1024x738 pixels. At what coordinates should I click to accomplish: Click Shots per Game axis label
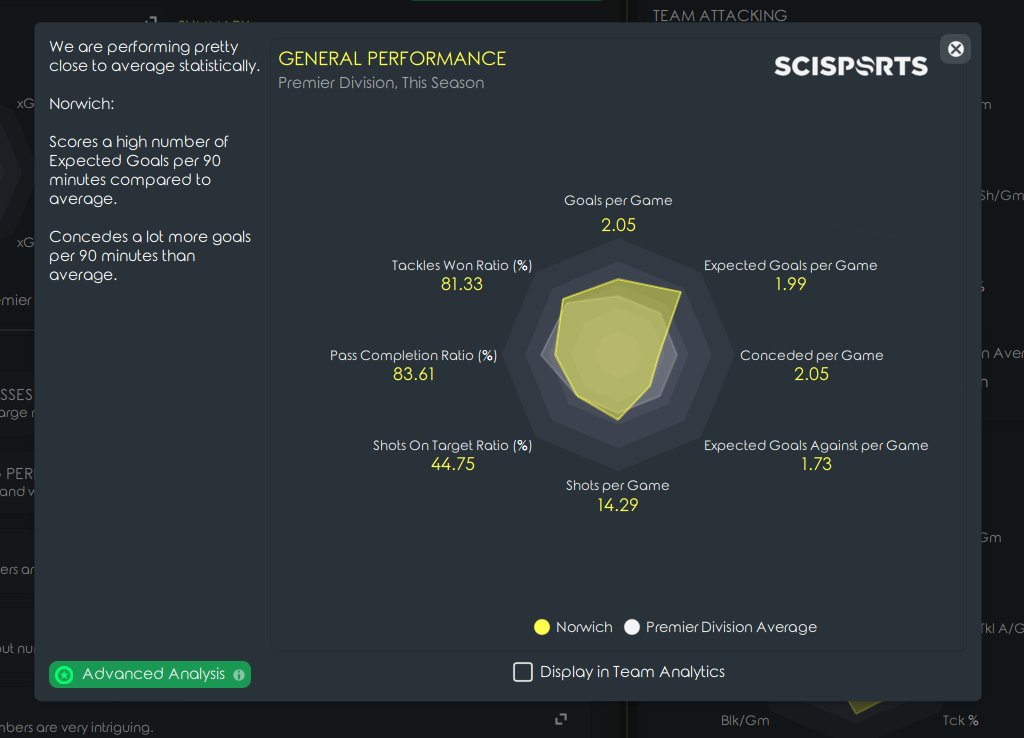[x=617, y=485]
